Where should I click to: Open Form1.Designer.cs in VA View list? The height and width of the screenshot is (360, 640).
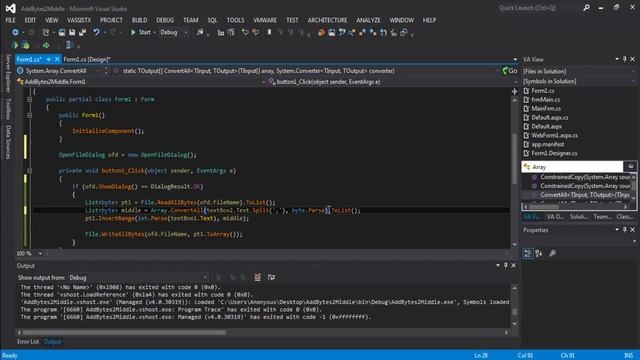coord(554,153)
